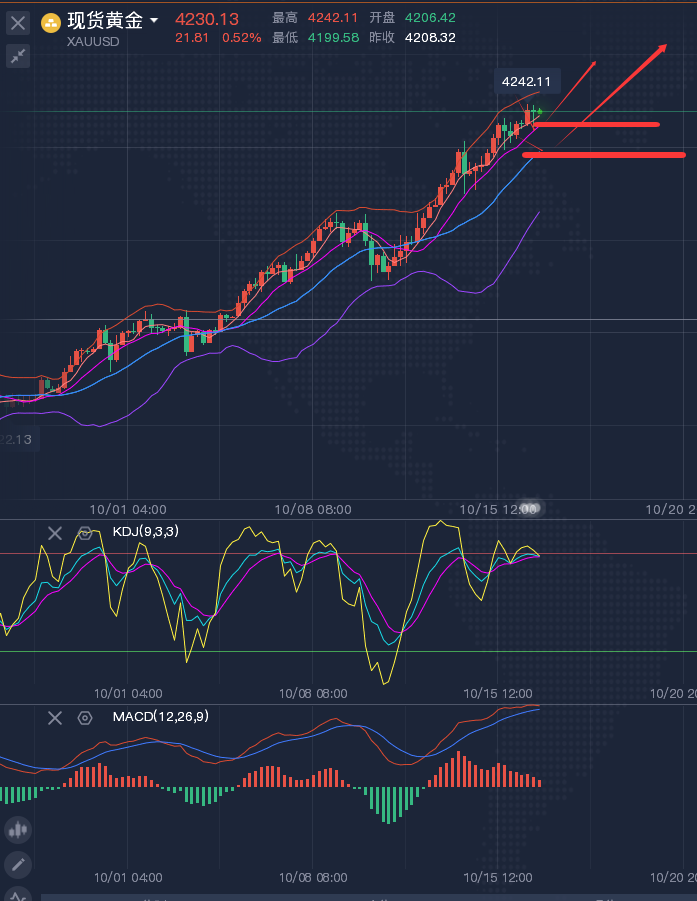The image size is (697, 901).
Task: Open the indicators wave icon at bottom
Action: pyautogui.click(x=18, y=895)
